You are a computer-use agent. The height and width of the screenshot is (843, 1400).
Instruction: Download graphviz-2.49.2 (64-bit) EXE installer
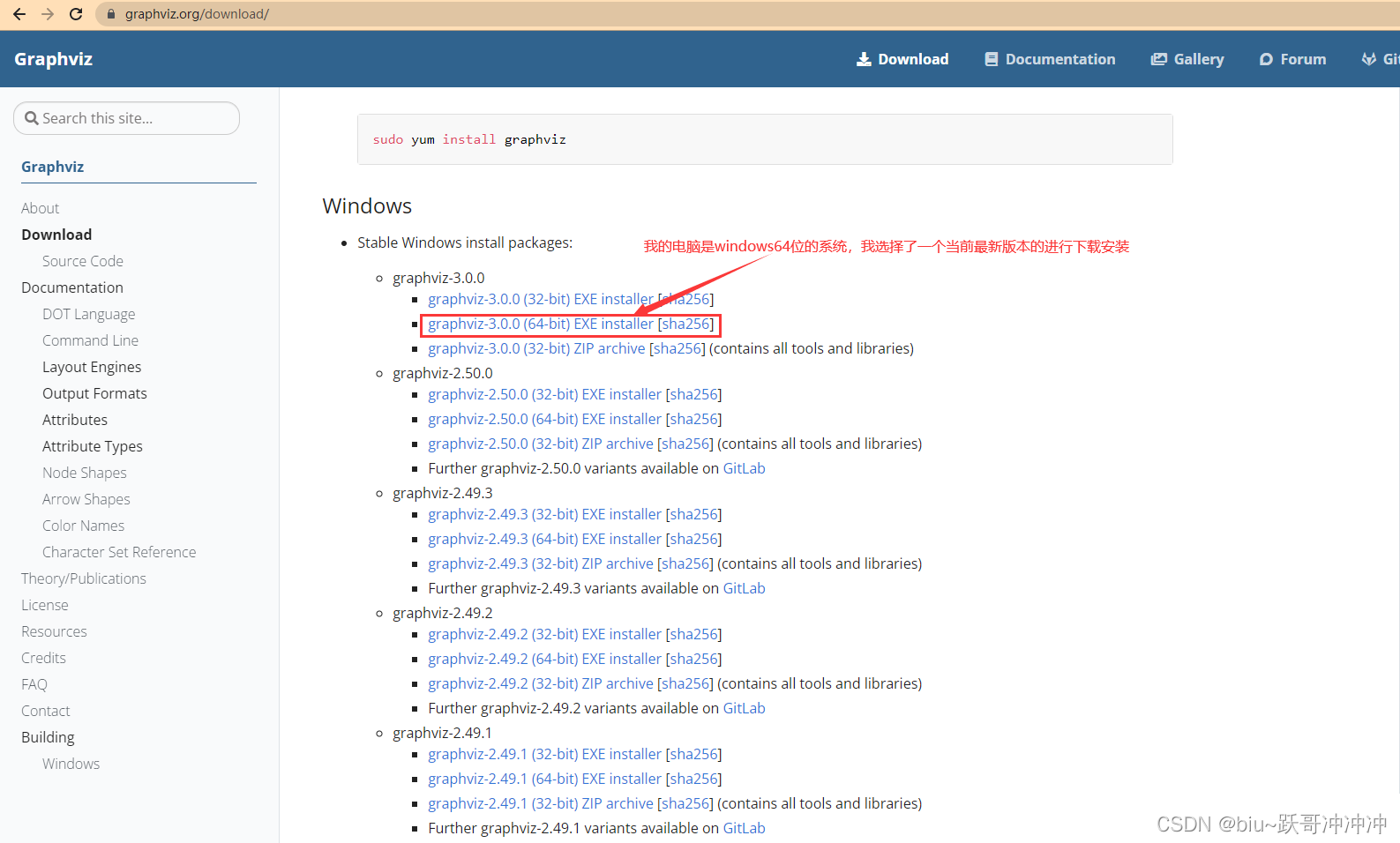tap(544, 659)
